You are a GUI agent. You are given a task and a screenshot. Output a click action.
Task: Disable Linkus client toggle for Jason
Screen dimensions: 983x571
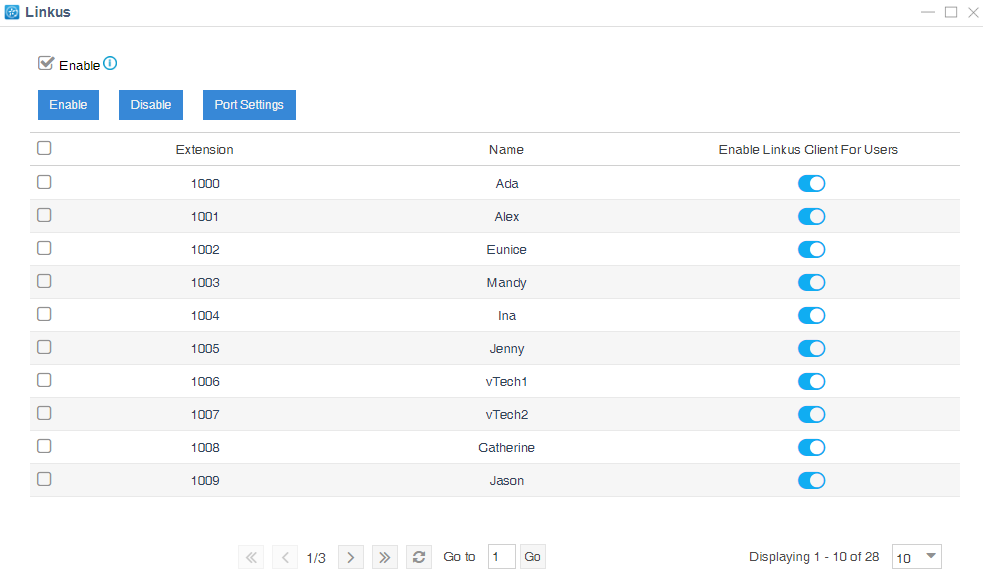pos(811,480)
